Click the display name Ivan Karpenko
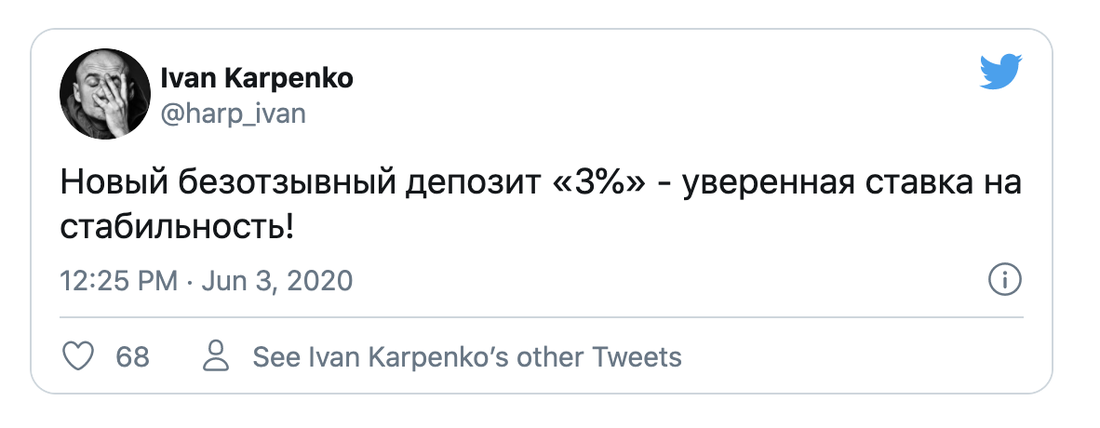The image size is (1100, 428). (256, 78)
